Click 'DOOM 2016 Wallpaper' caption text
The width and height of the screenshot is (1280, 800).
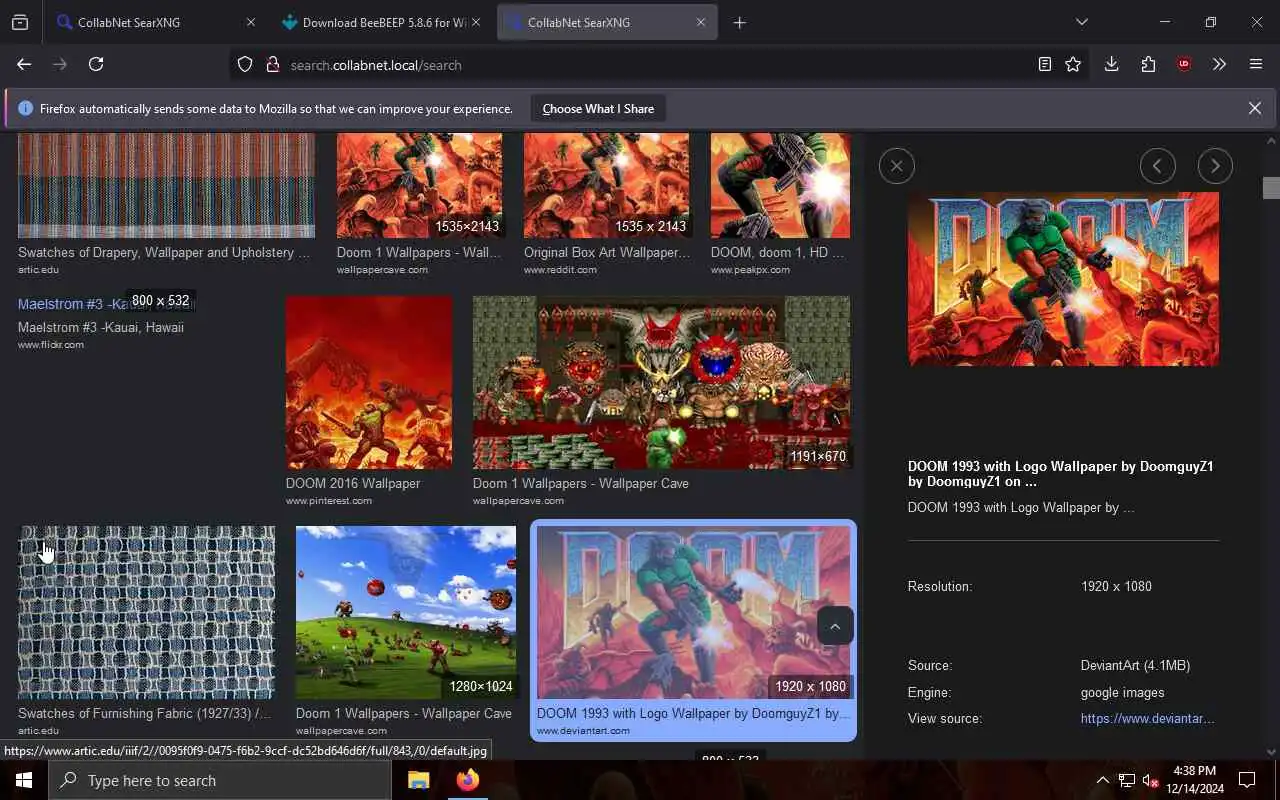click(x=353, y=483)
